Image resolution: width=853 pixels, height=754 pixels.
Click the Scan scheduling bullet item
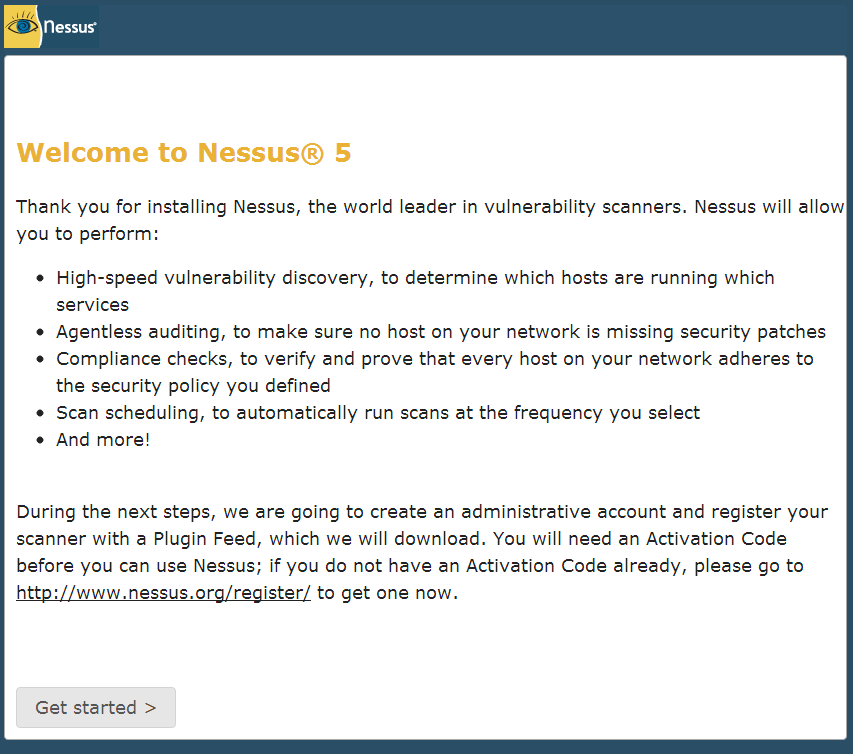pos(378,413)
